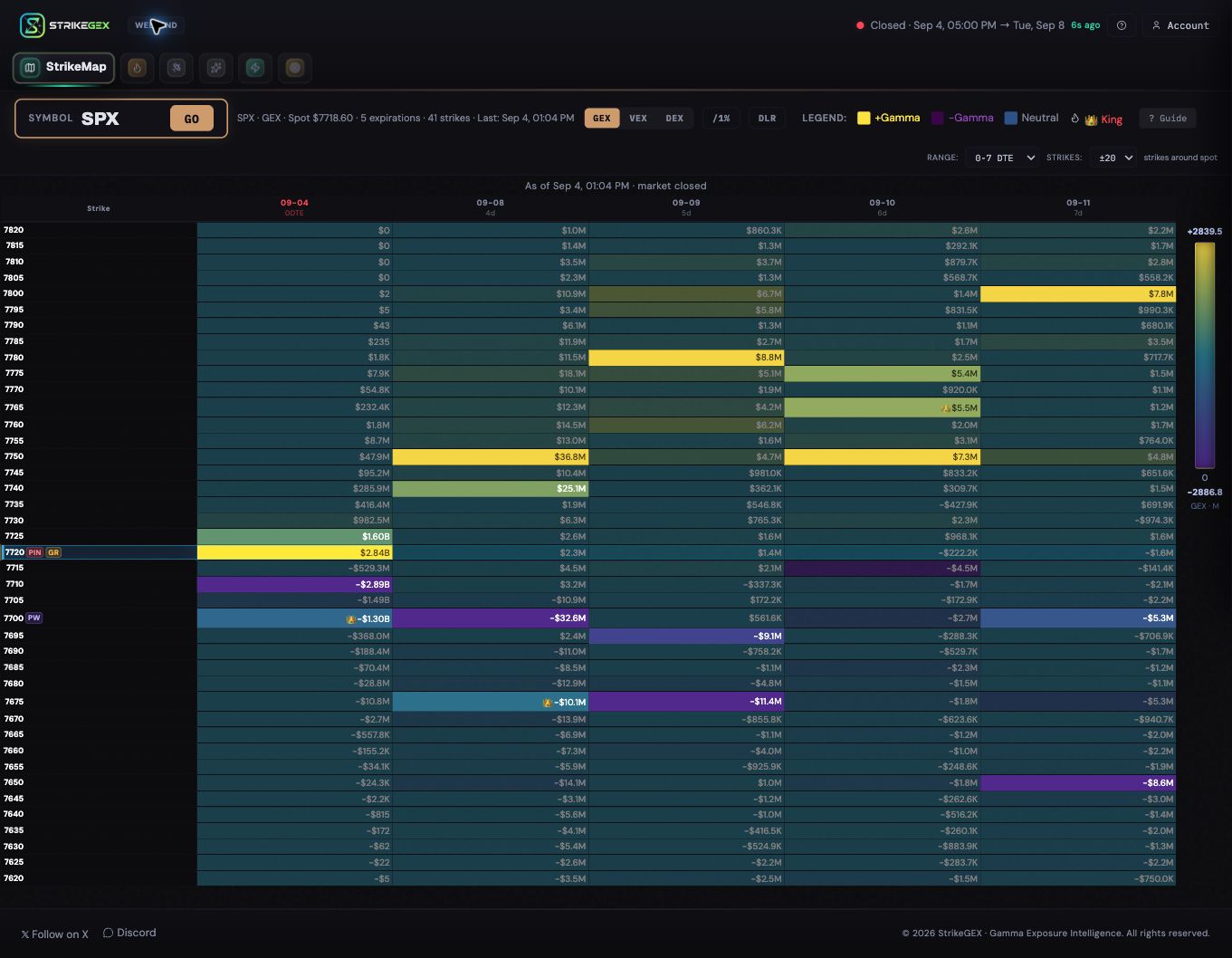
Task: Click the strike 7620 row label
Action: click(14, 878)
